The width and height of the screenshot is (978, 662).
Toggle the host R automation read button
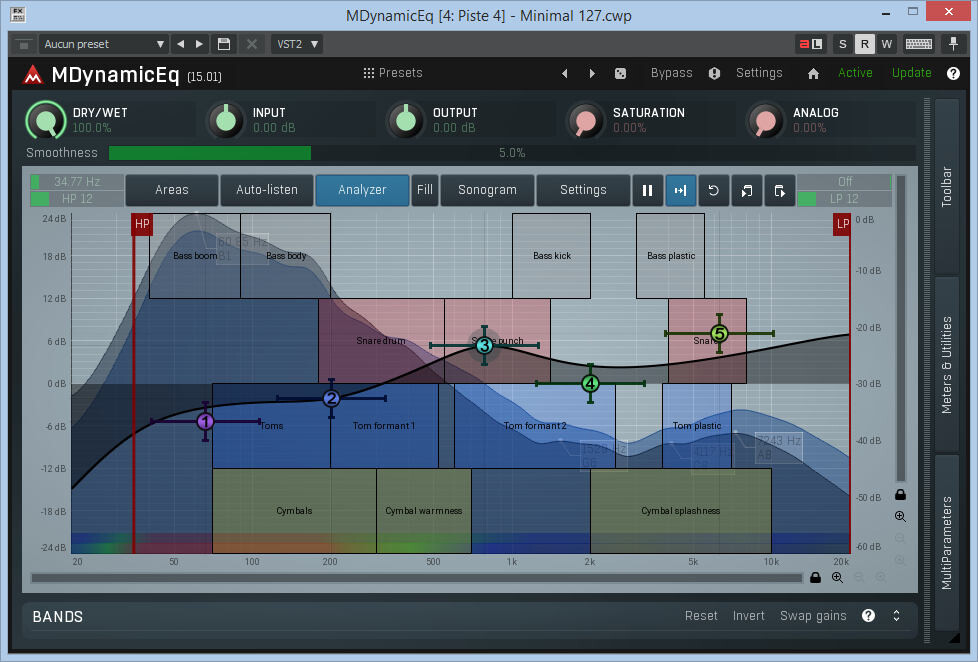pos(864,44)
